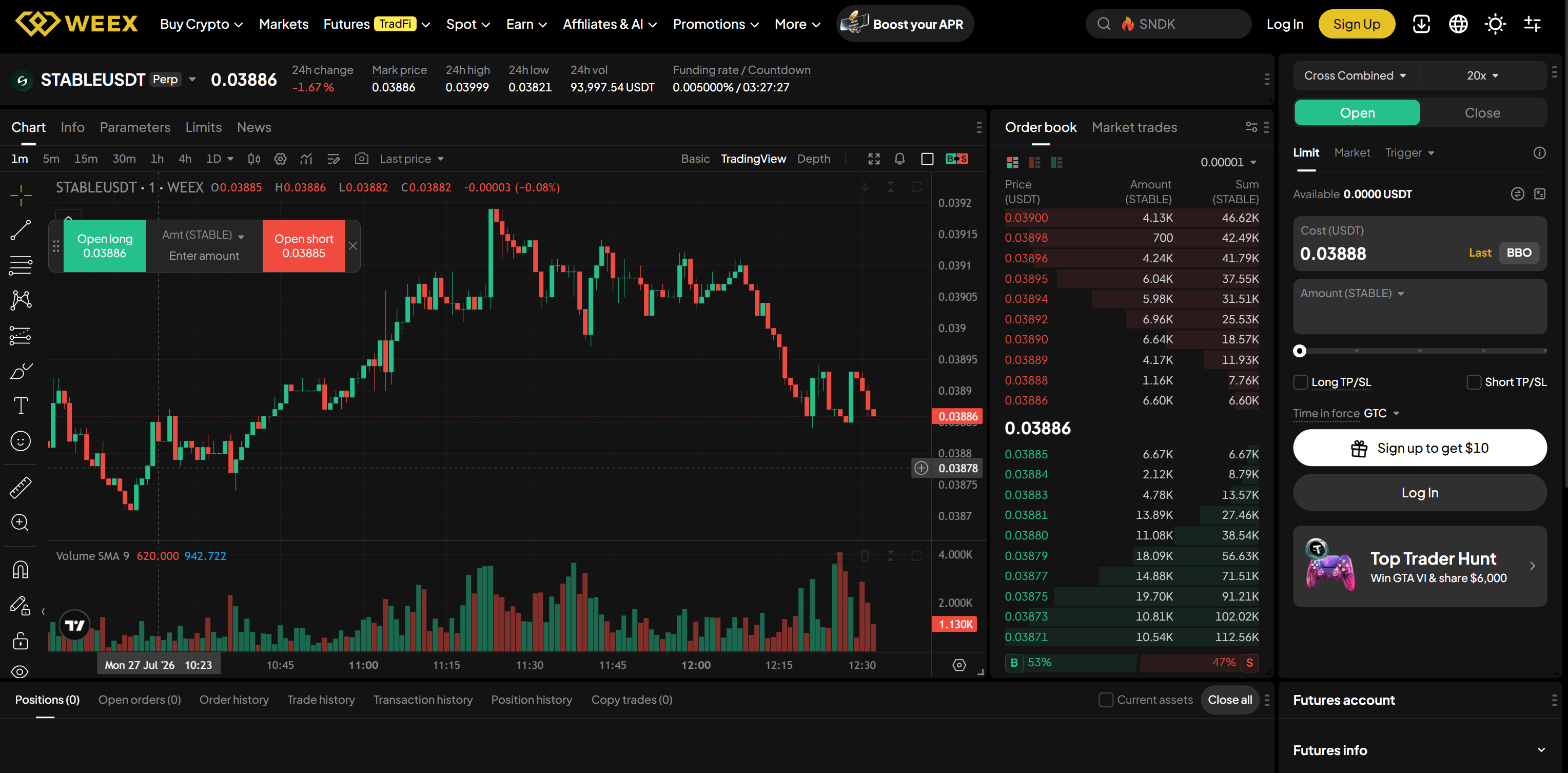Click the Open long 0.03886 button
The width and height of the screenshot is (1568, 773).
tap(105, 246)
